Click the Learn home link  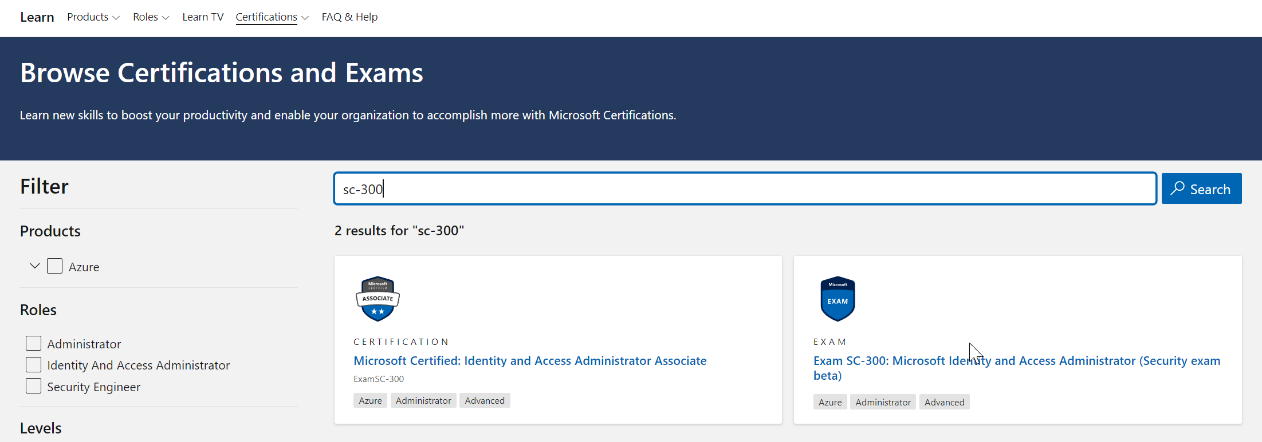pyautogui.click(x=37, y=17)
